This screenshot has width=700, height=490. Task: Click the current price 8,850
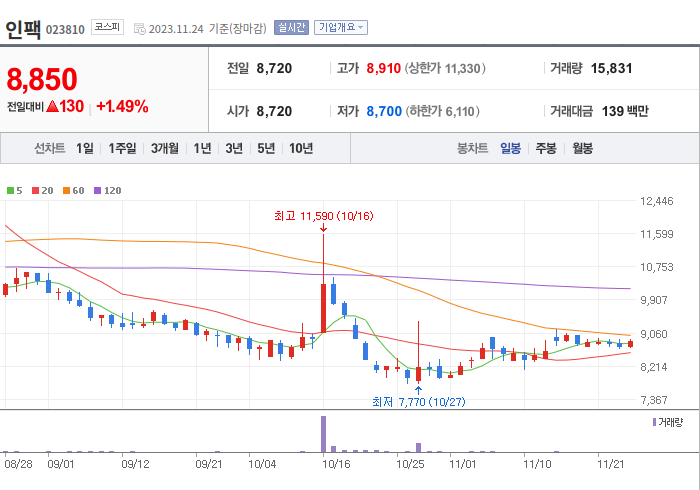(x=42, y=79)
